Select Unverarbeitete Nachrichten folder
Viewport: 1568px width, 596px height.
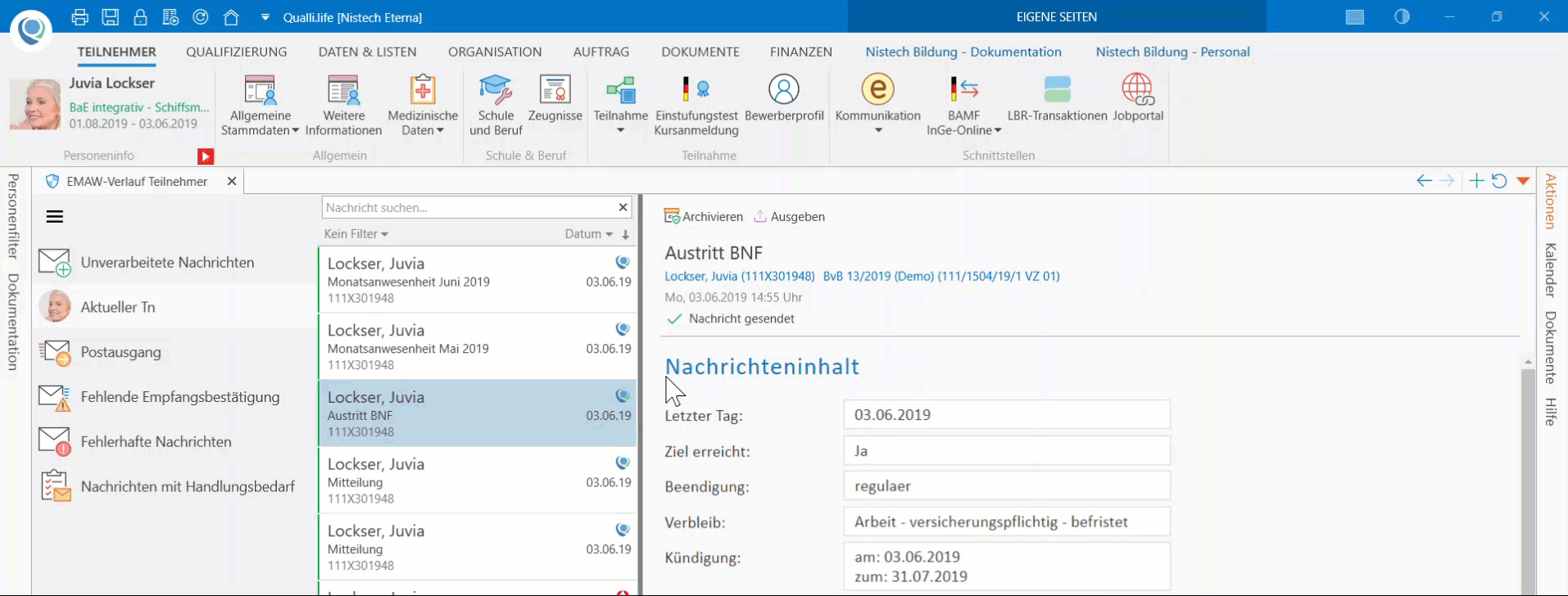[x=174, y=262]
